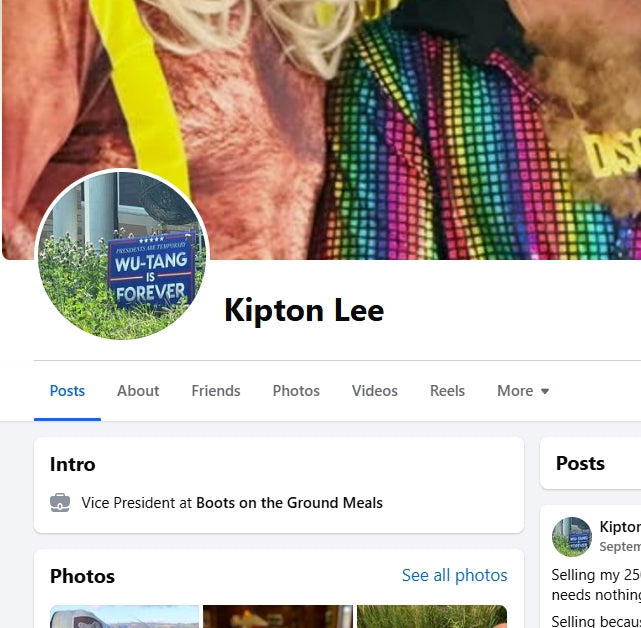Switch to the Posts tab
This screenshot has height=628, width=641.
[67, 391]
